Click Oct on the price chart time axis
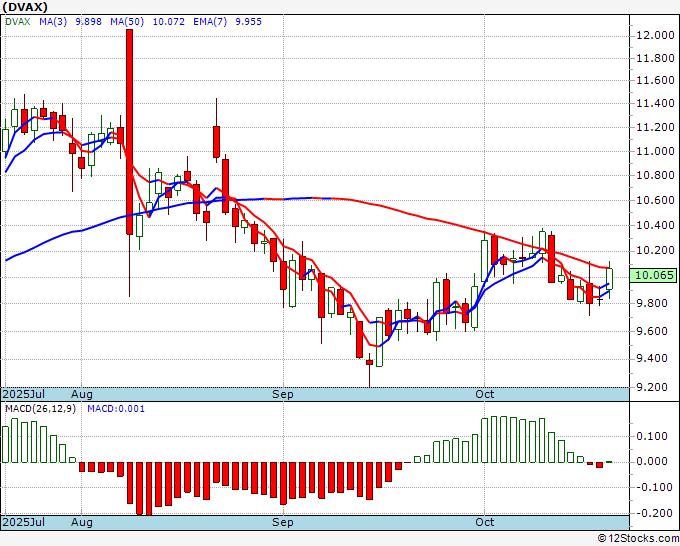This screenshot has height=546, width=680. pos(484,394)
